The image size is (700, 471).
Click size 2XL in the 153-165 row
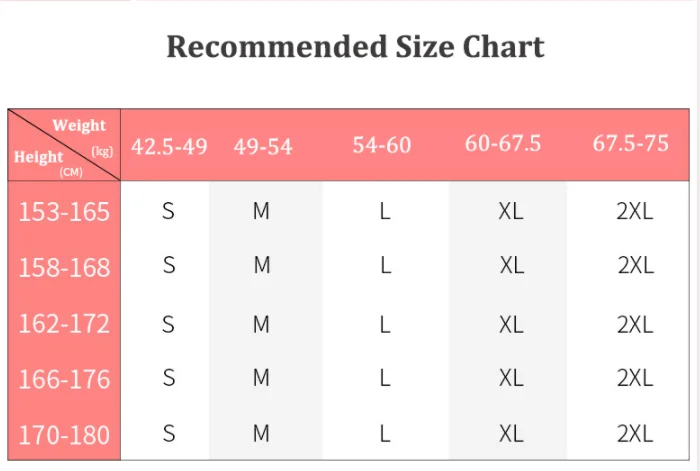(635, 212)
